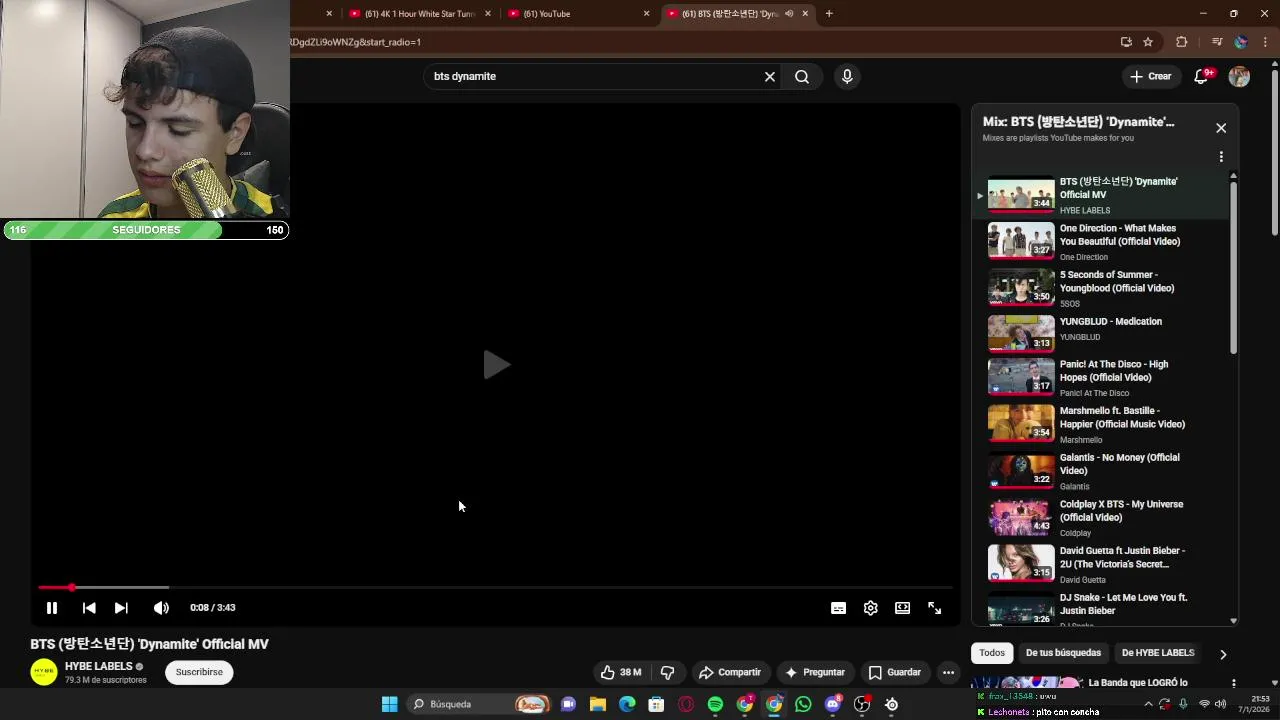Open the media control icon in toolbar
The width and height of the screenshot is (1280, 720).
point(1217,42)
